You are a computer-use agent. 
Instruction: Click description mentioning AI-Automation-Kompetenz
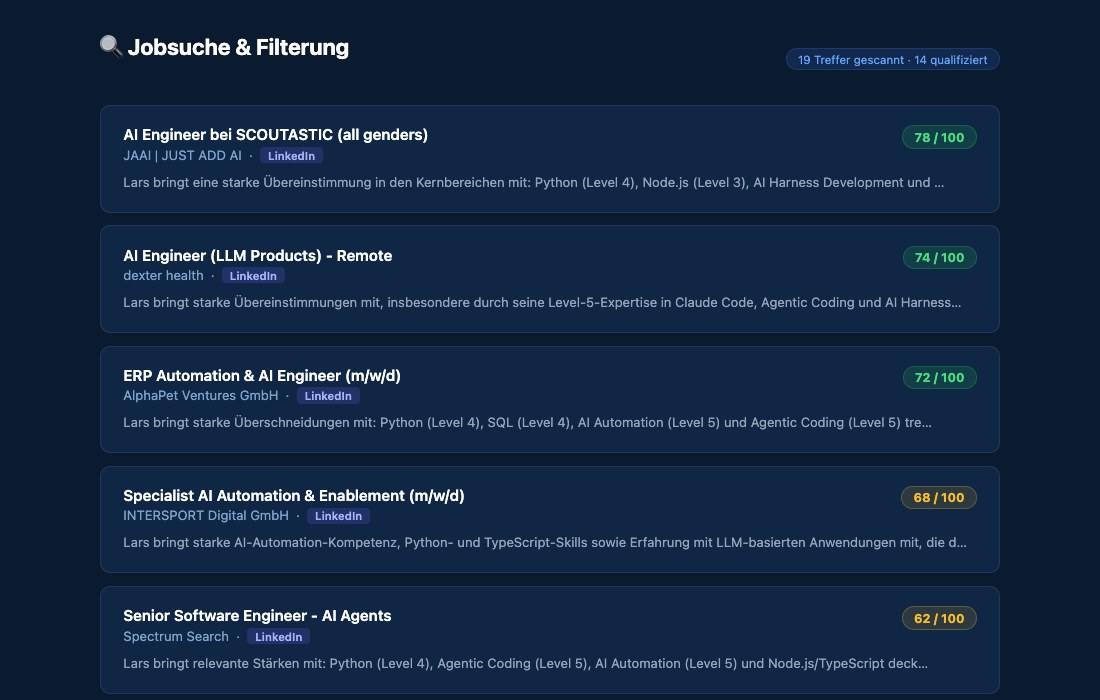545,542
